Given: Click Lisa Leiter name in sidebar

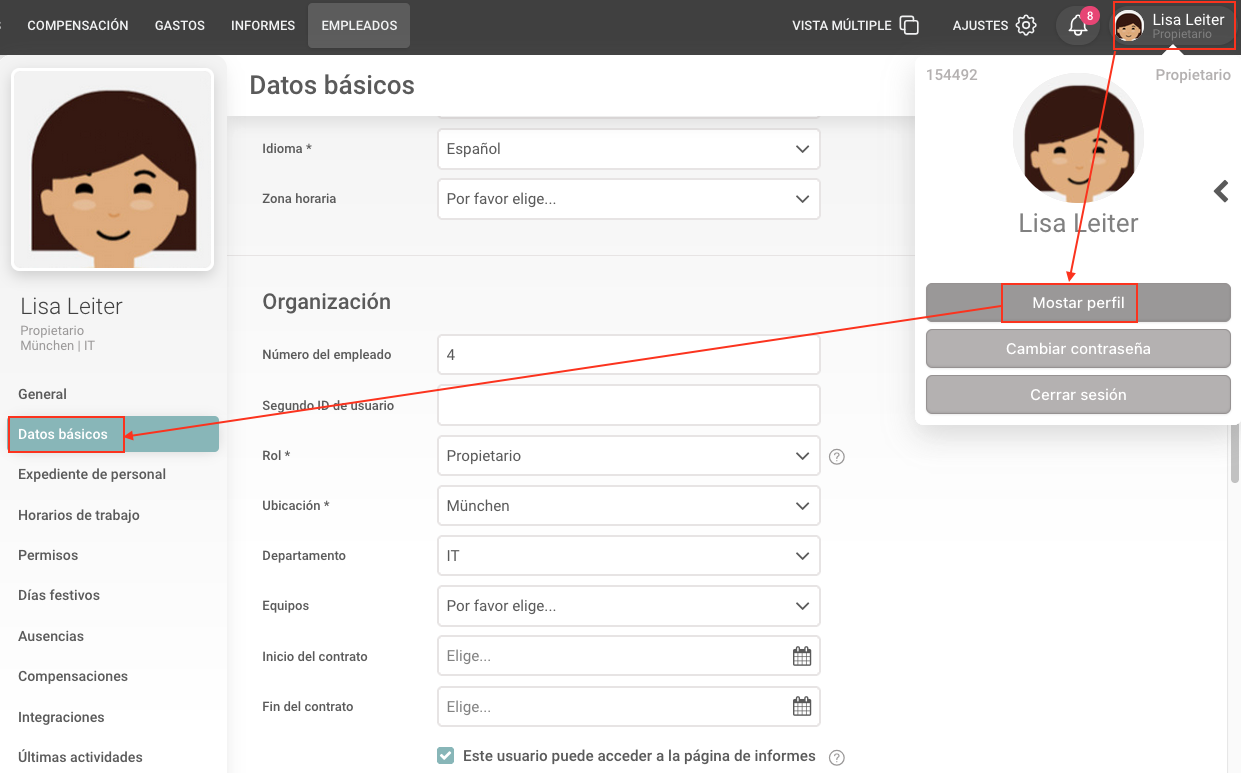Looking at the screenshot, I should [71, 306].
